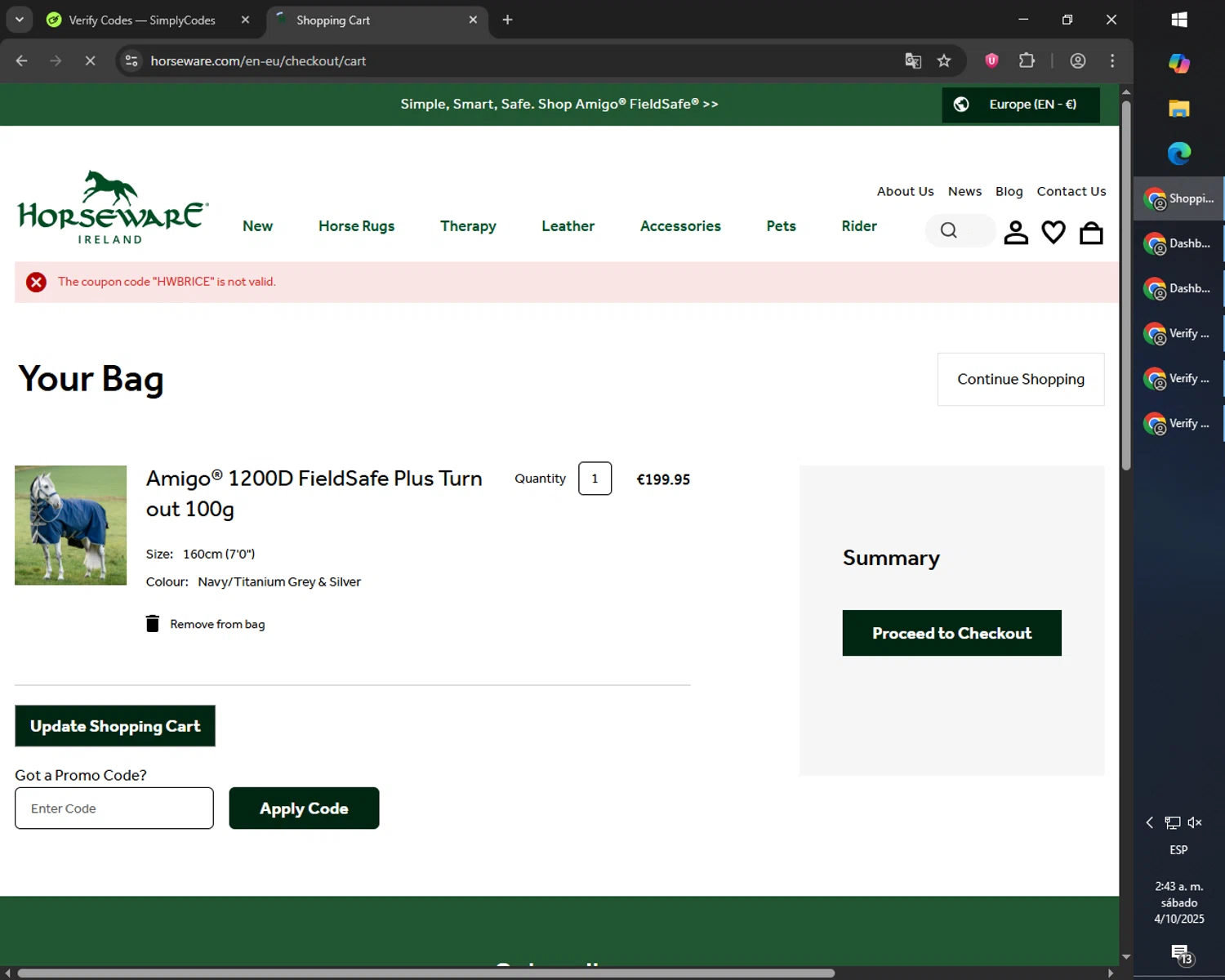Go back to the previous page

coord(22,60)
